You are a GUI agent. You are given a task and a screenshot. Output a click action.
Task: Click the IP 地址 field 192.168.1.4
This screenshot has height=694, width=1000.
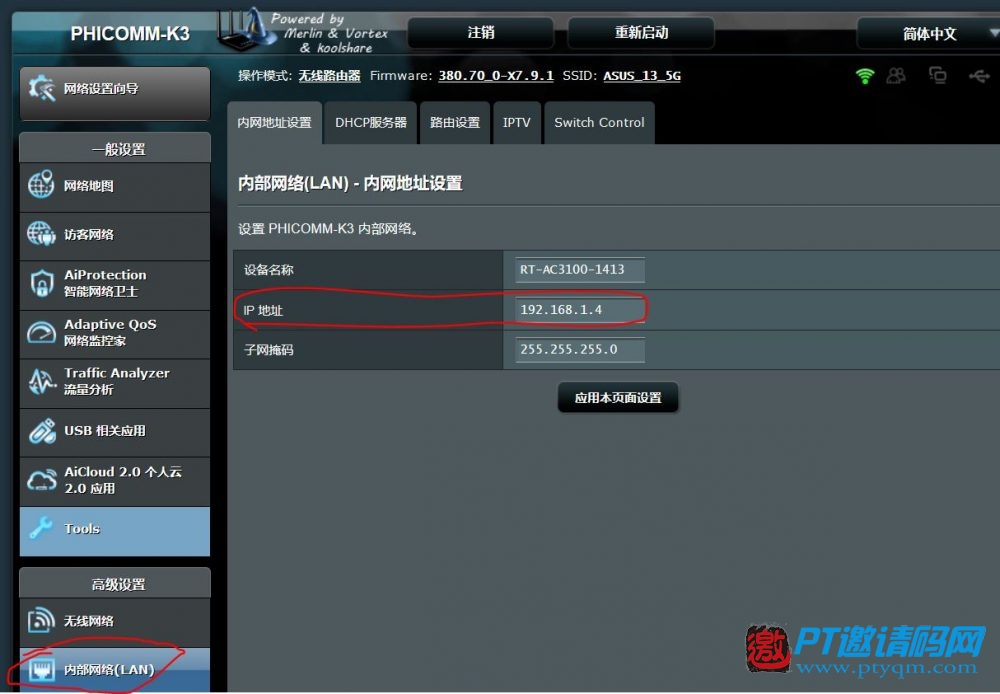pyautogui.click(x=580, y=310)
